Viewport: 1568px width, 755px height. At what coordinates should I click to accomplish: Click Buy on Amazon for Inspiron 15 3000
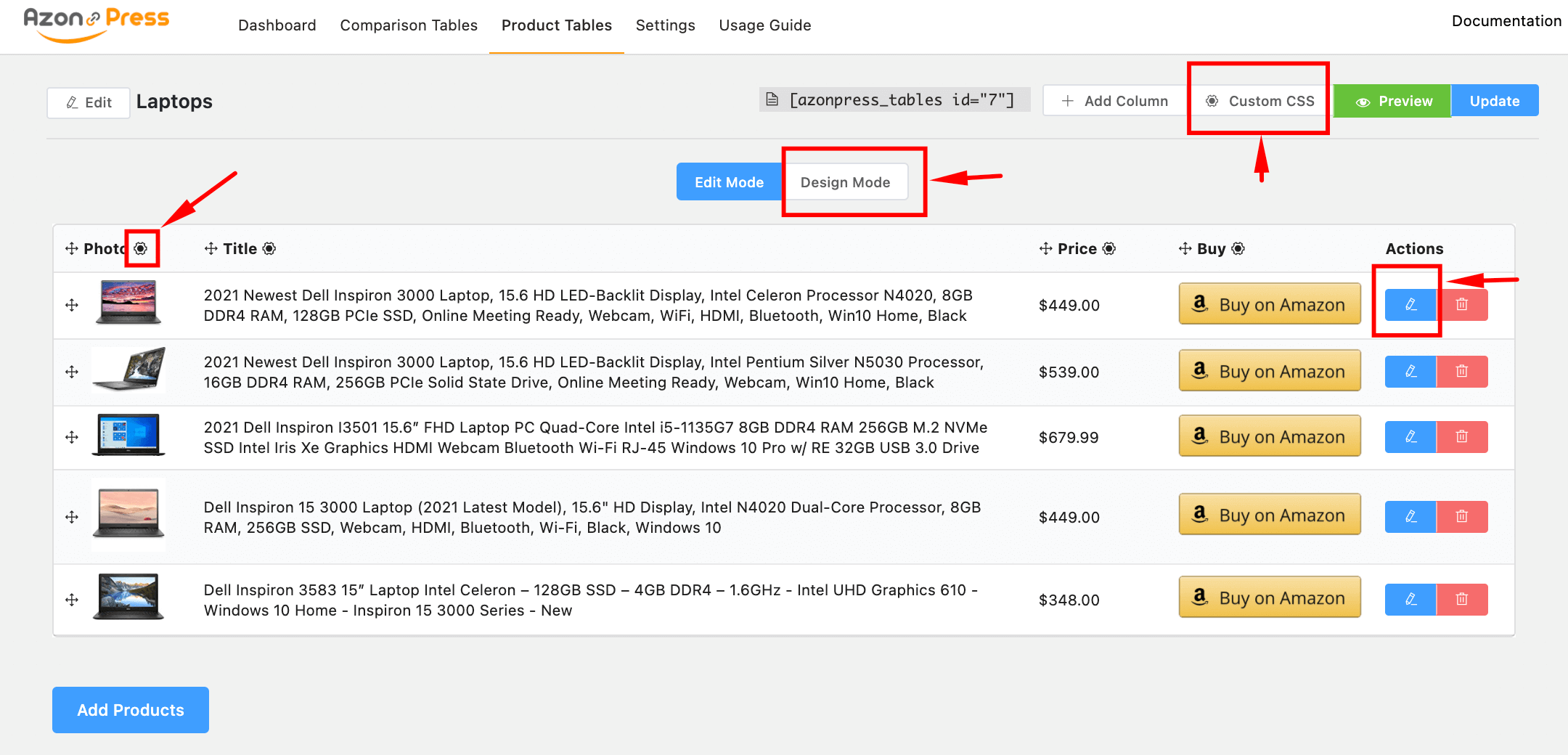[1270, 515]
